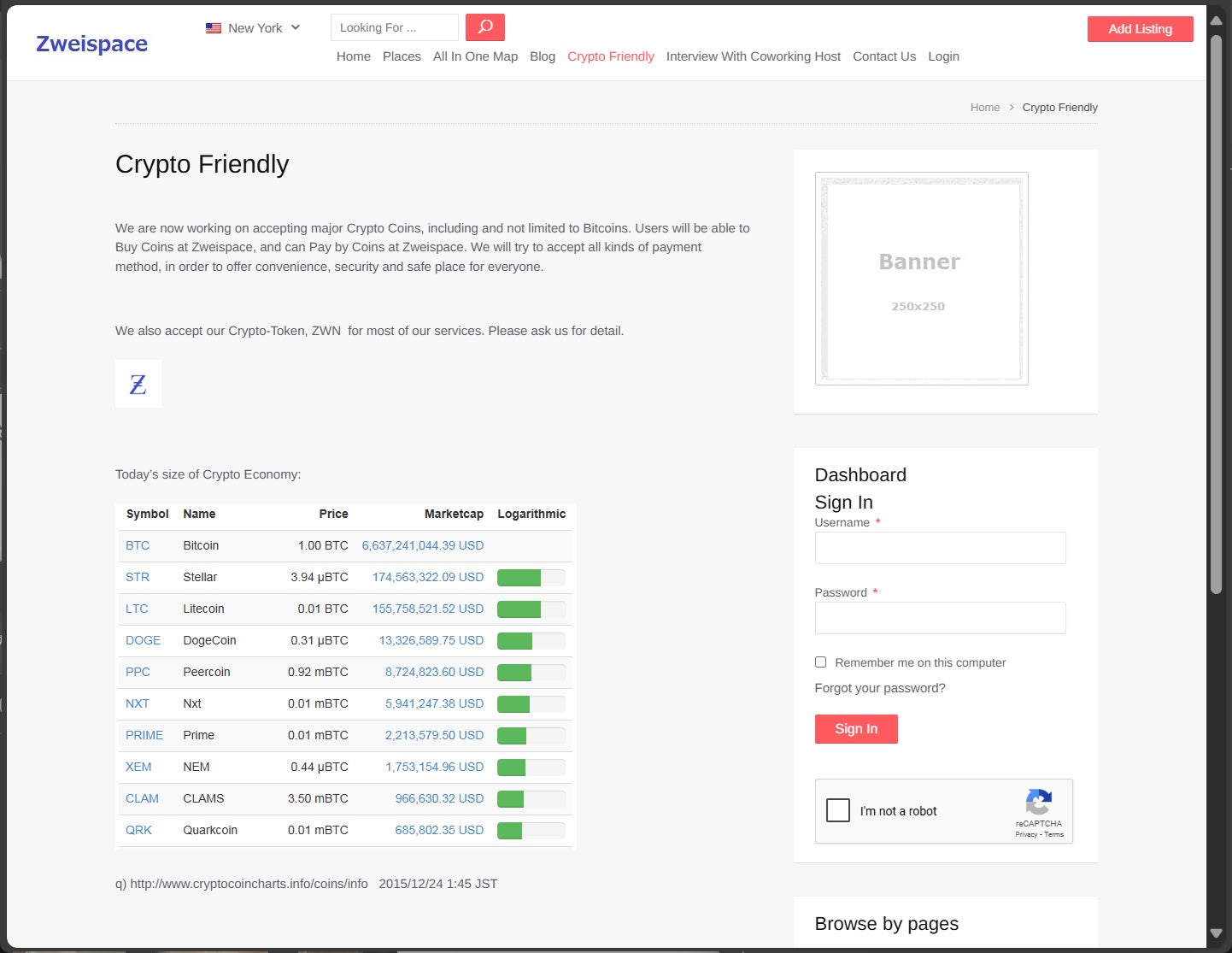1232x953 pixels.
Task: Click the magnifier search button
Action: pos(485,27)
